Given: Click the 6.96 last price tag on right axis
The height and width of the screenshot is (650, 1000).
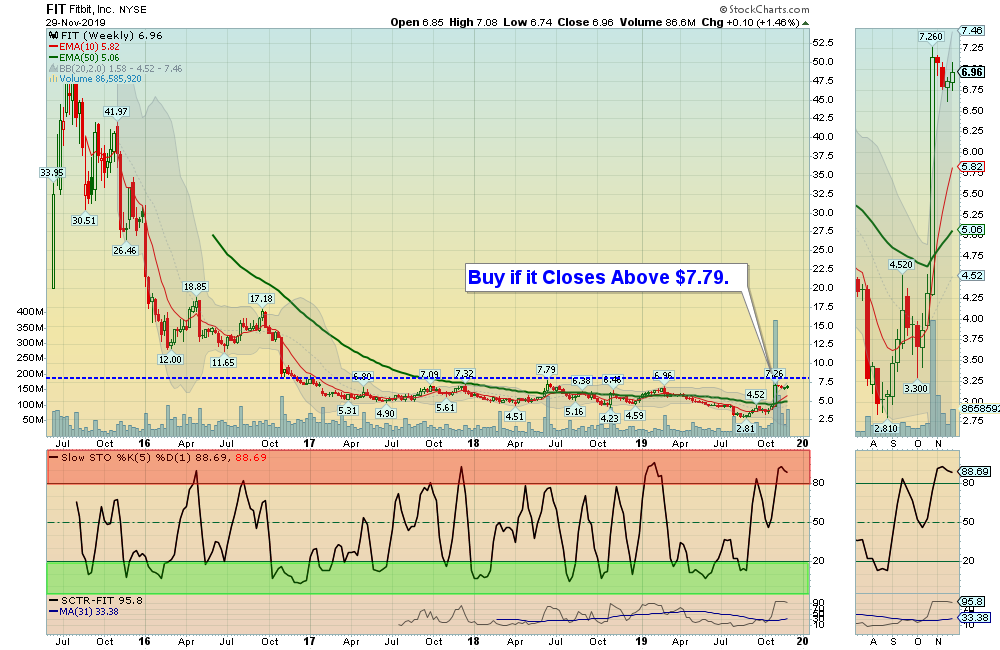Looking at the screenshot, I should pos(971,72).
